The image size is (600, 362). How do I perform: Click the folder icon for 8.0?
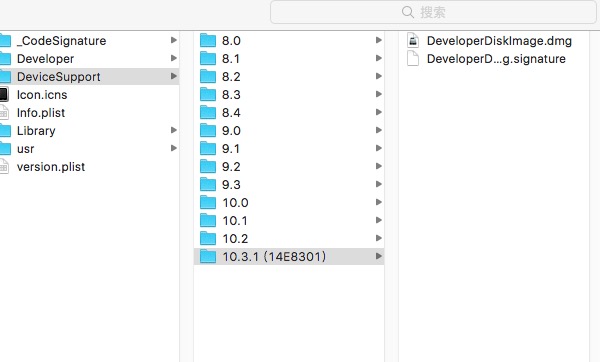tap(208, 40)
